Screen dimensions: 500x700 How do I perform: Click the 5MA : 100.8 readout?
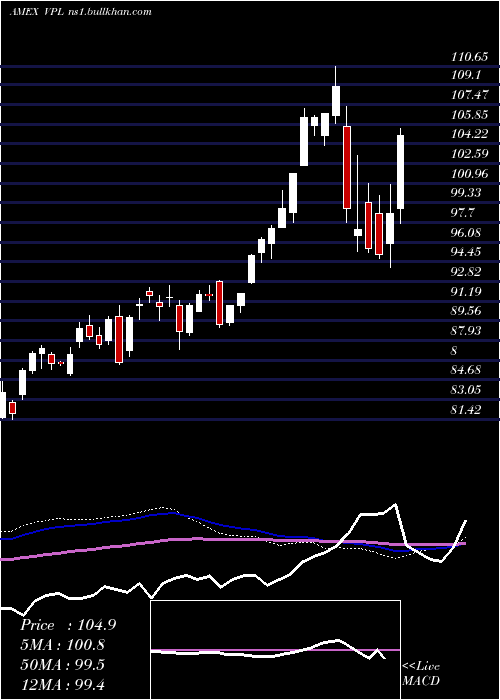(x=63, y=645)
